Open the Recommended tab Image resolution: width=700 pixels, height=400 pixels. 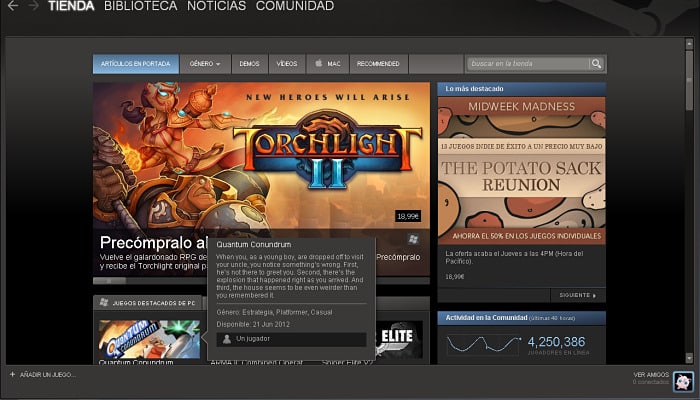tap(378, 64)
